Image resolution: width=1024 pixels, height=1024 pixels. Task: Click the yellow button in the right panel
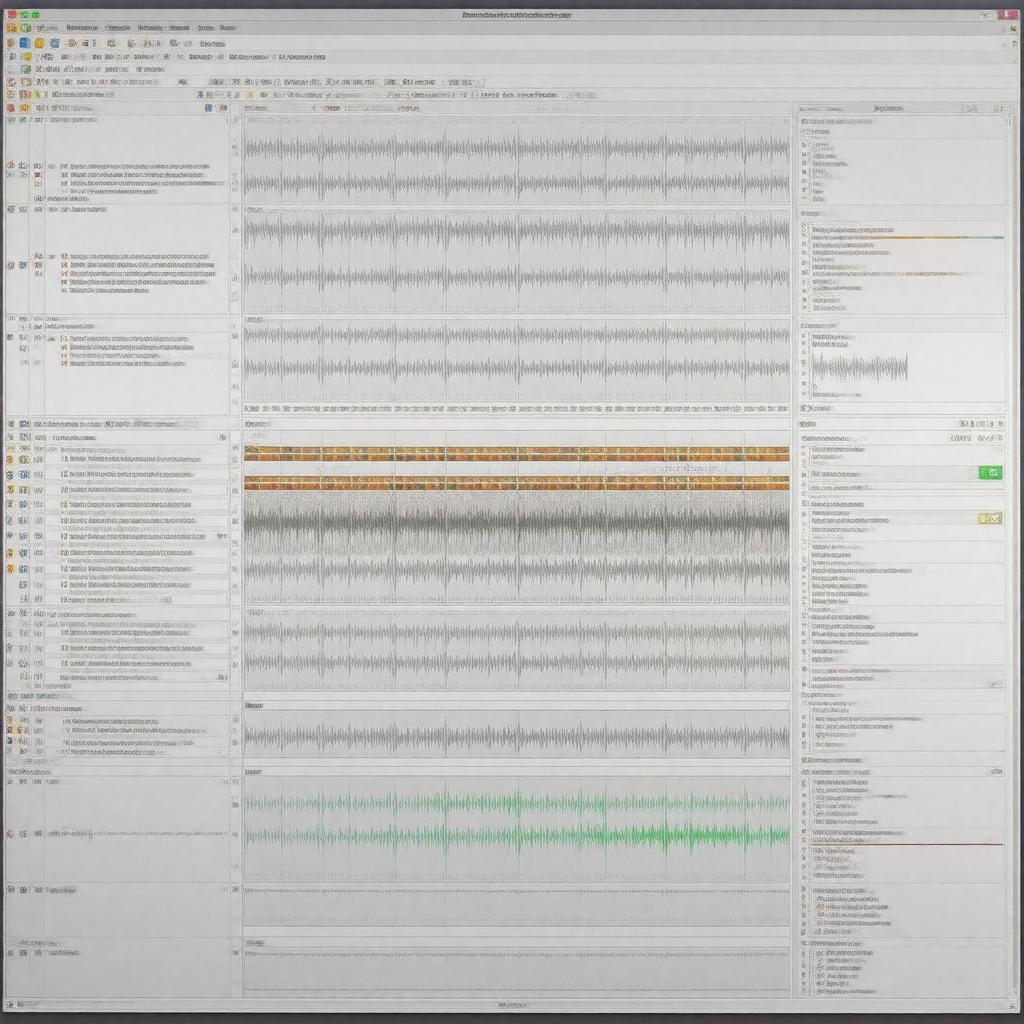point(989,518)
